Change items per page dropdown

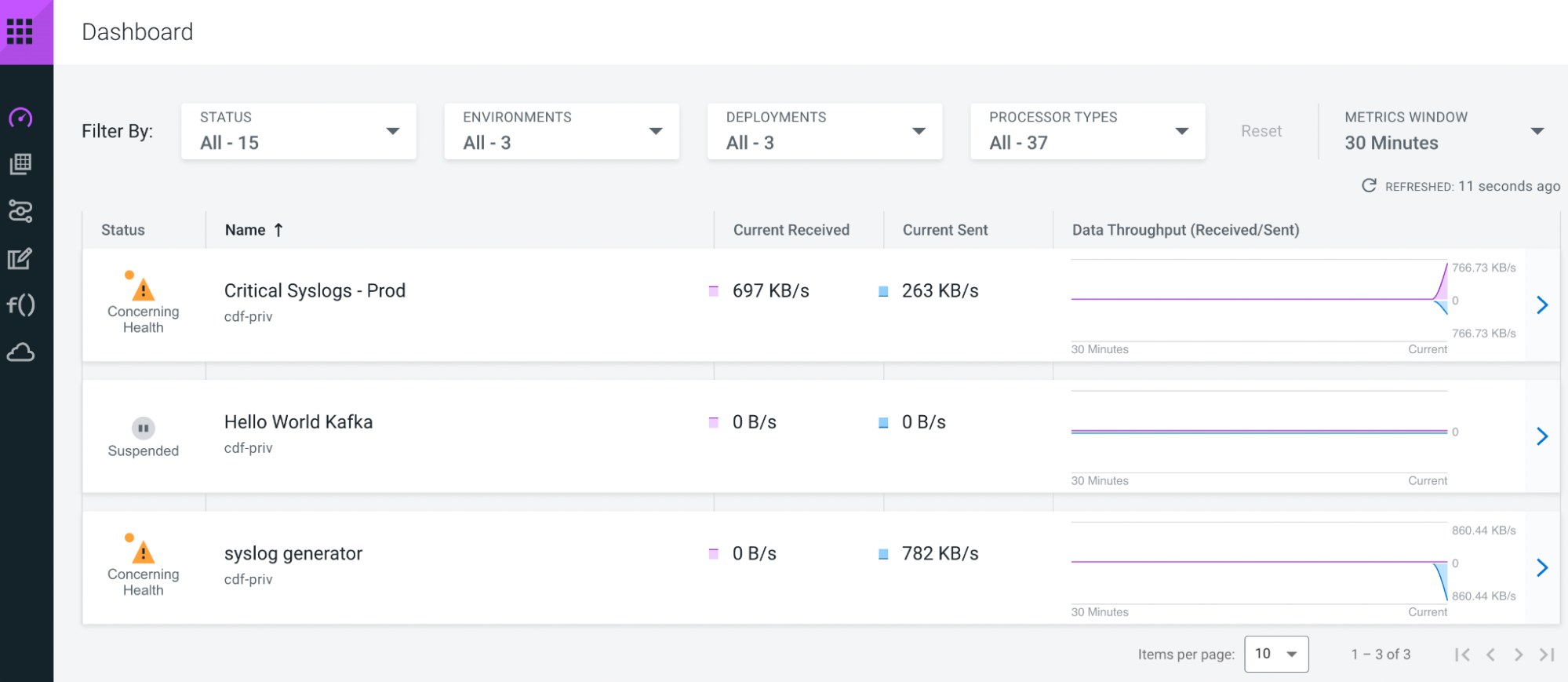pos(1276,654)
